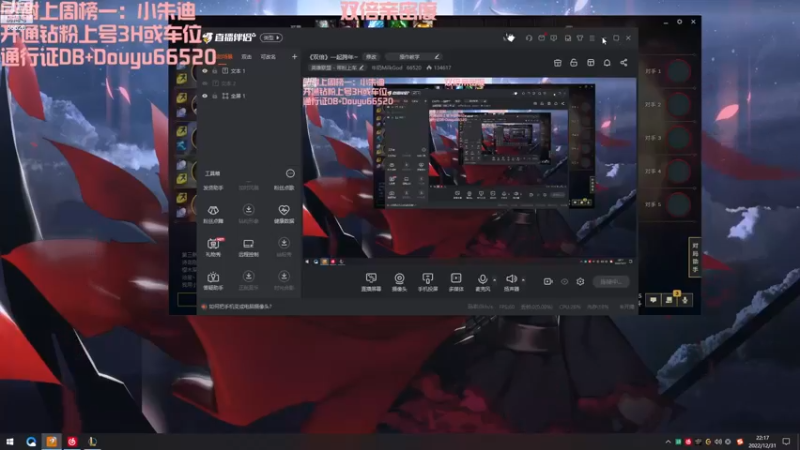Open the settings gear in bottom toolbar

point(580,282)
